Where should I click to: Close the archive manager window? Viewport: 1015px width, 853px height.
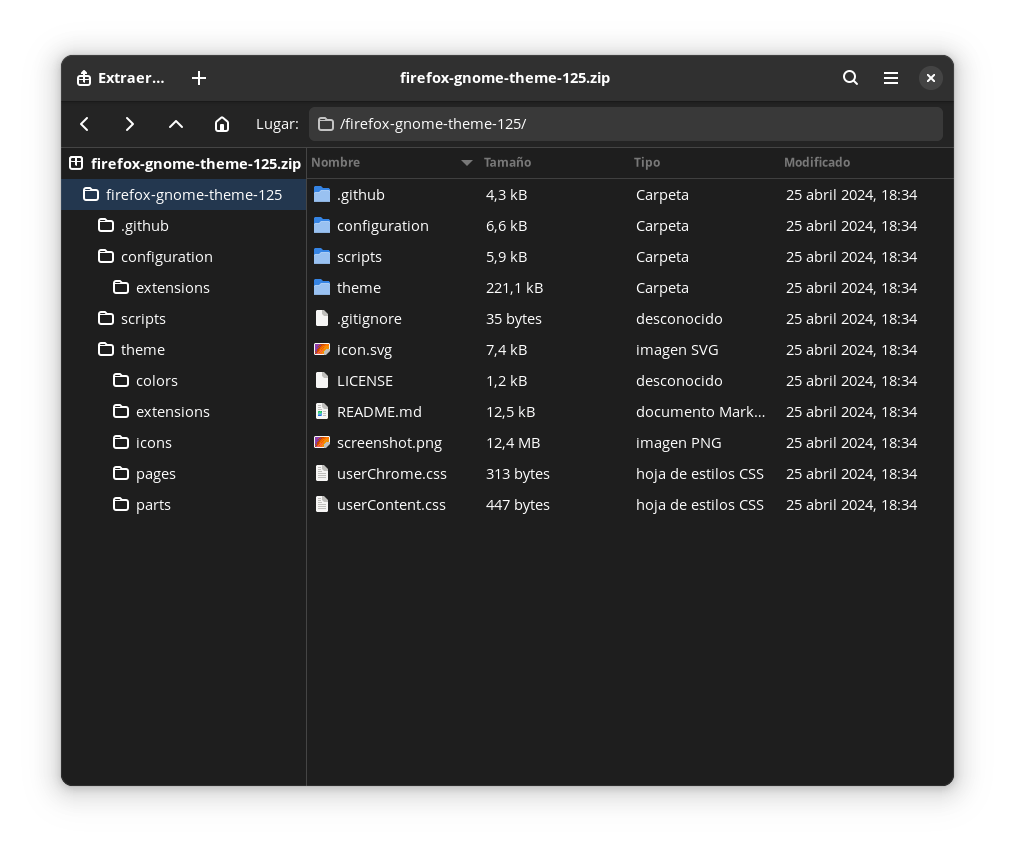(931, 78)
